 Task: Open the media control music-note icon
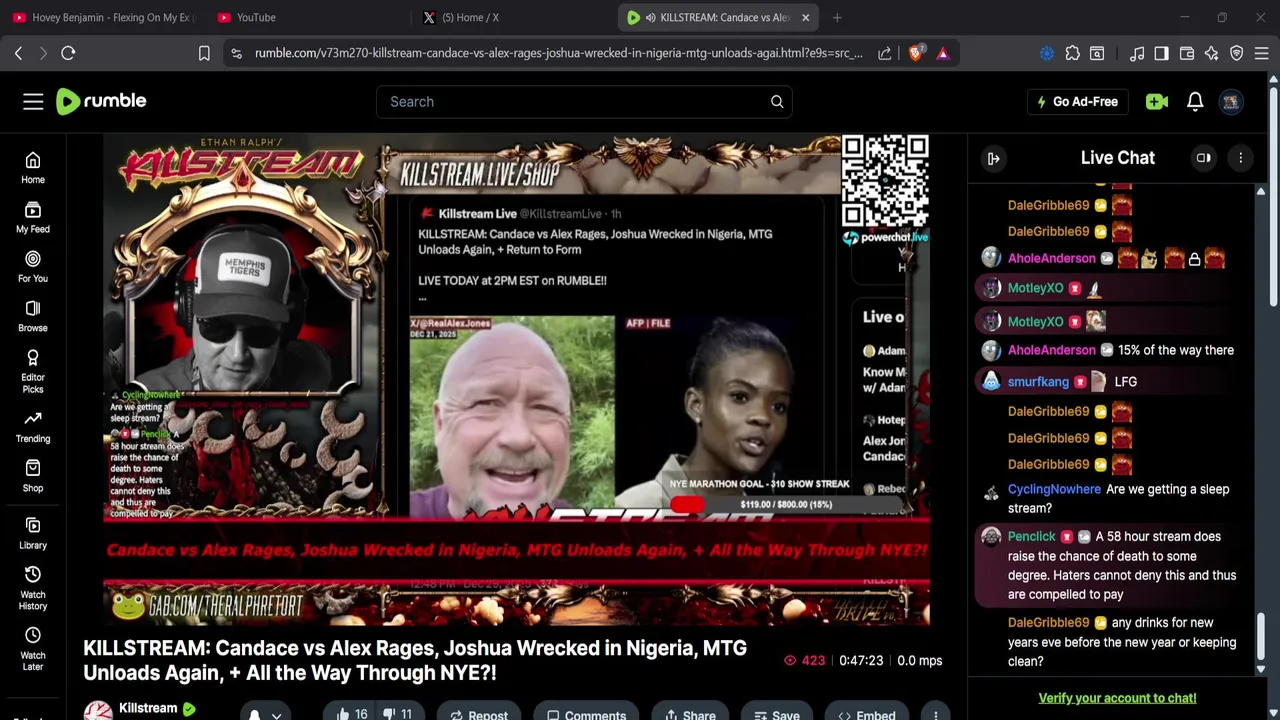click(x=1137, y=53)
